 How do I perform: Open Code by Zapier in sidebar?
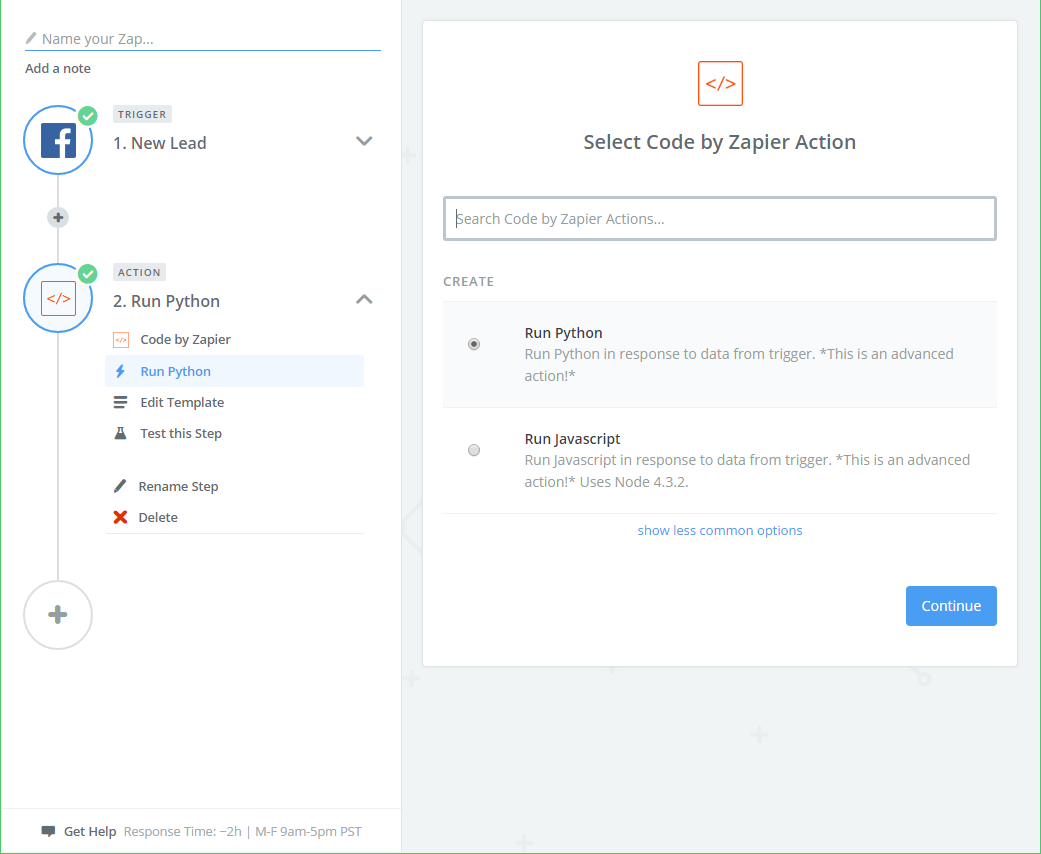click(185, 339)
